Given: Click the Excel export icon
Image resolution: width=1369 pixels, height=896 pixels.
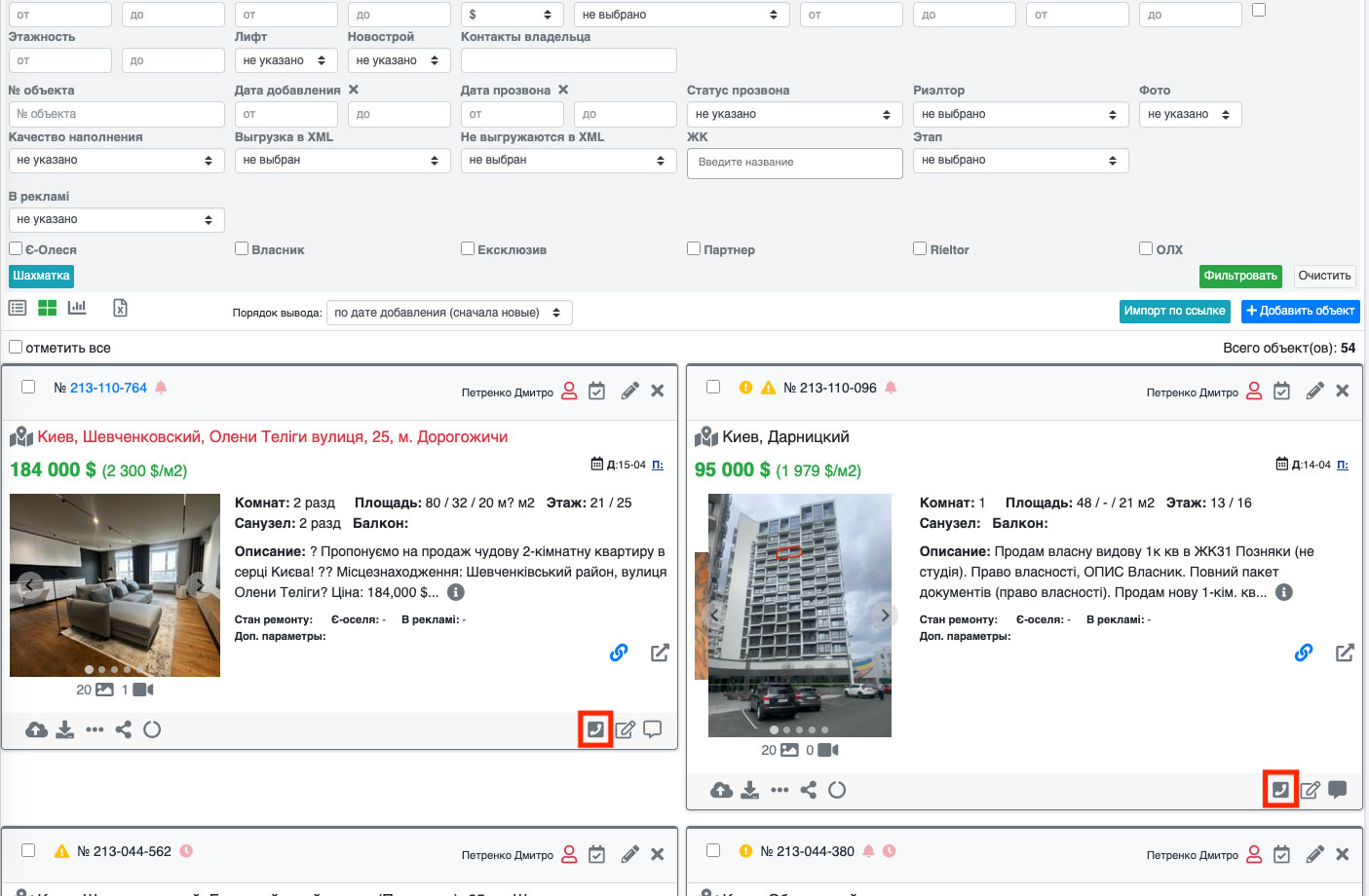Looking at the screenshot, I should [x=120, y=308].
